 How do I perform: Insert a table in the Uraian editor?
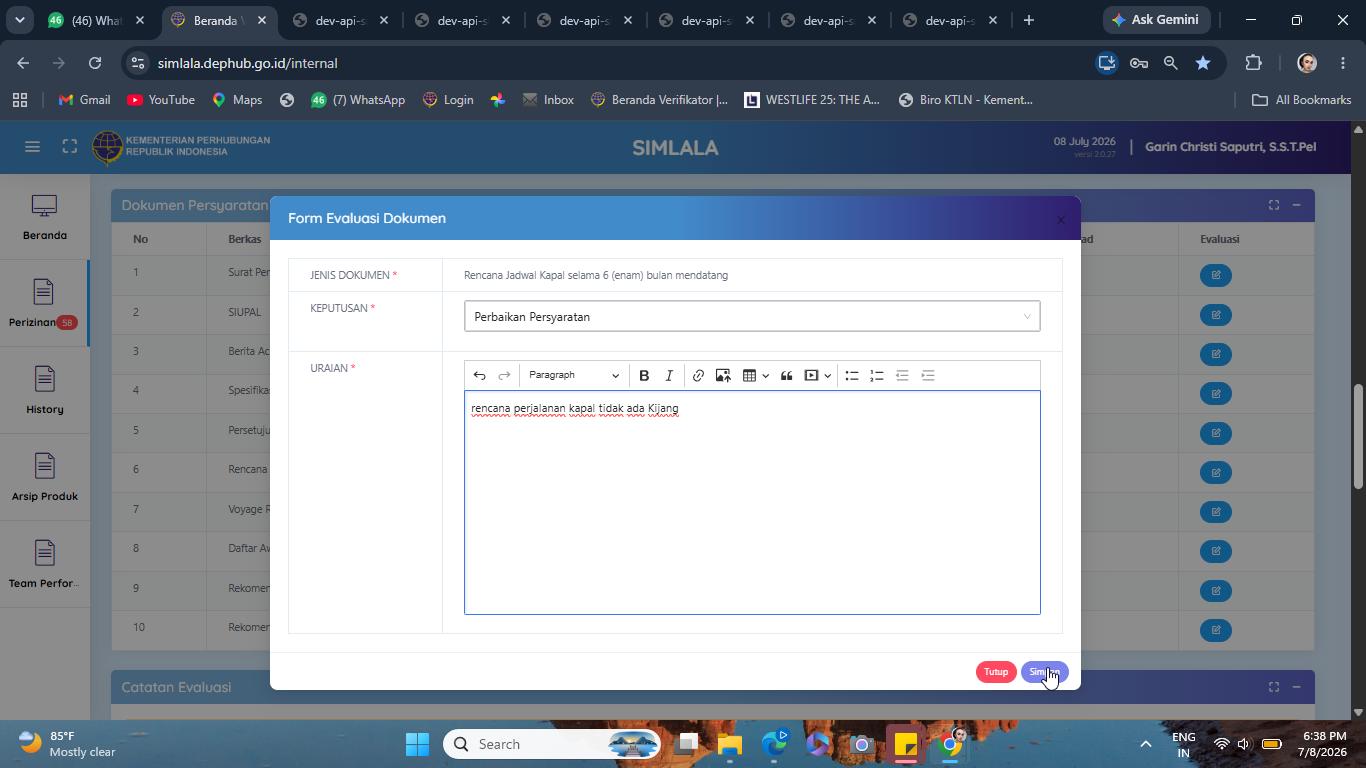pyautogui.click(x=749, y=376)
